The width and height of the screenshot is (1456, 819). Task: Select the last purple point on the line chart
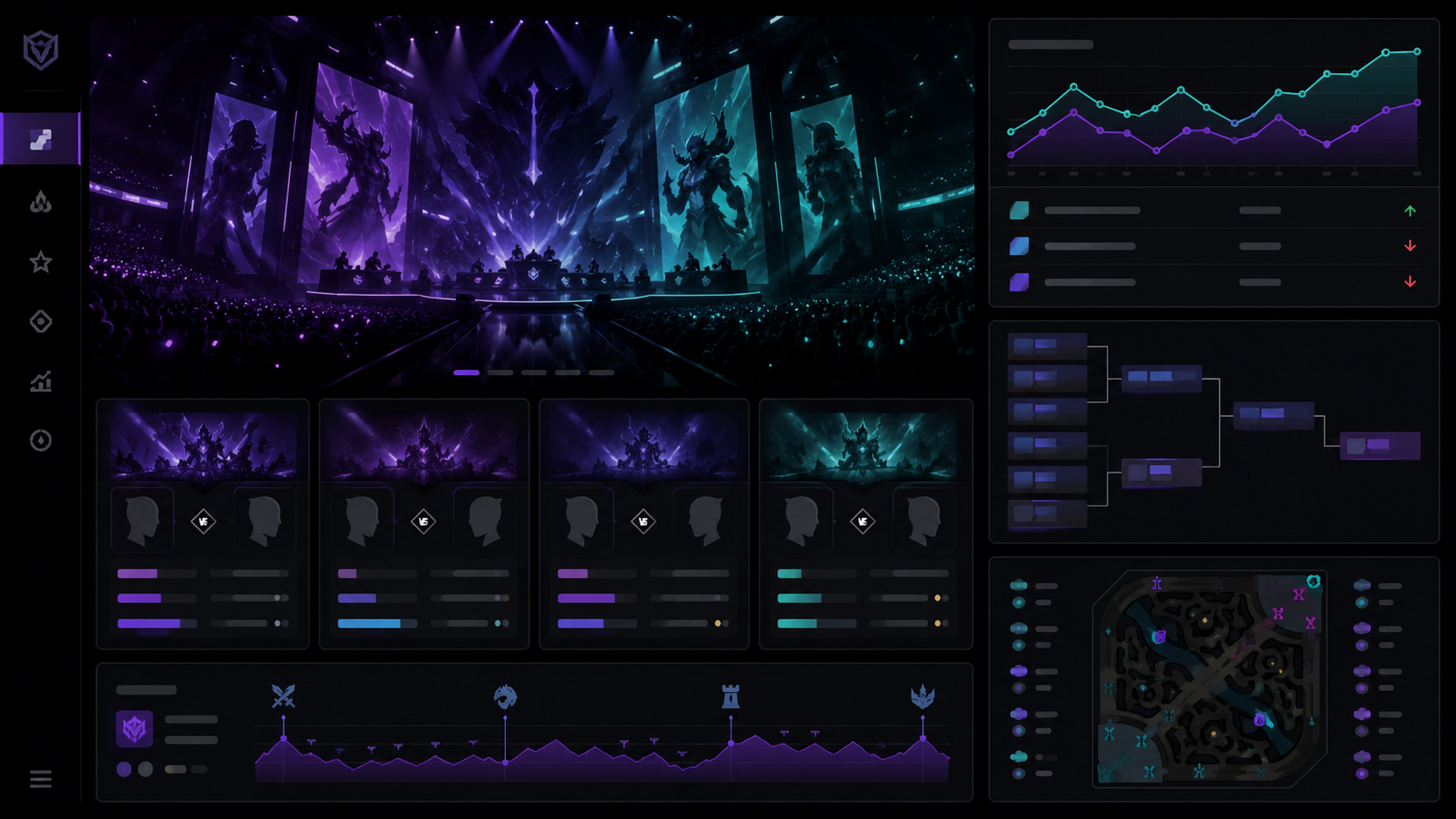[1418, 103]
